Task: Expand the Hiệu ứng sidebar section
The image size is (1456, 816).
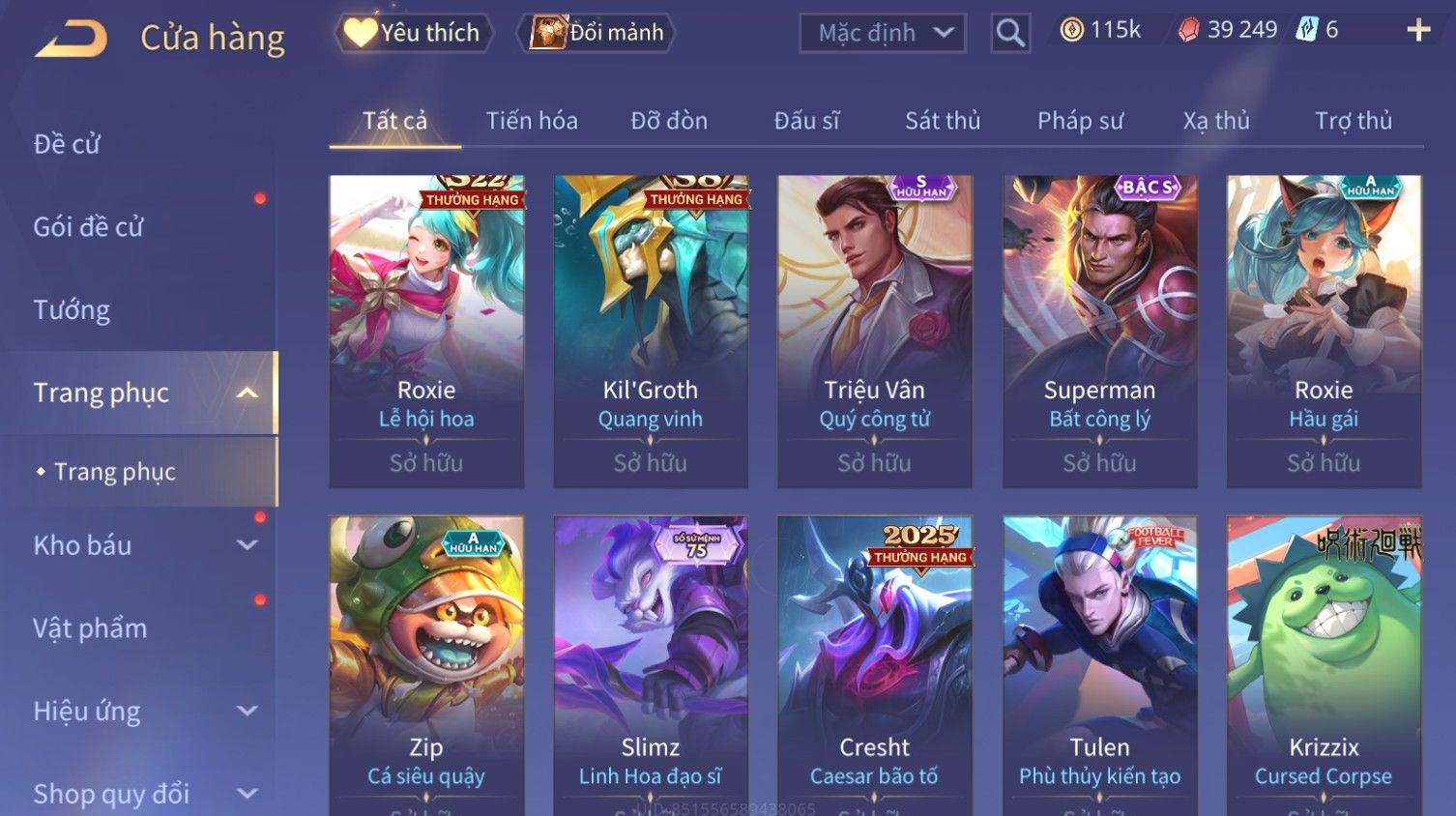Action: (248, 711)
